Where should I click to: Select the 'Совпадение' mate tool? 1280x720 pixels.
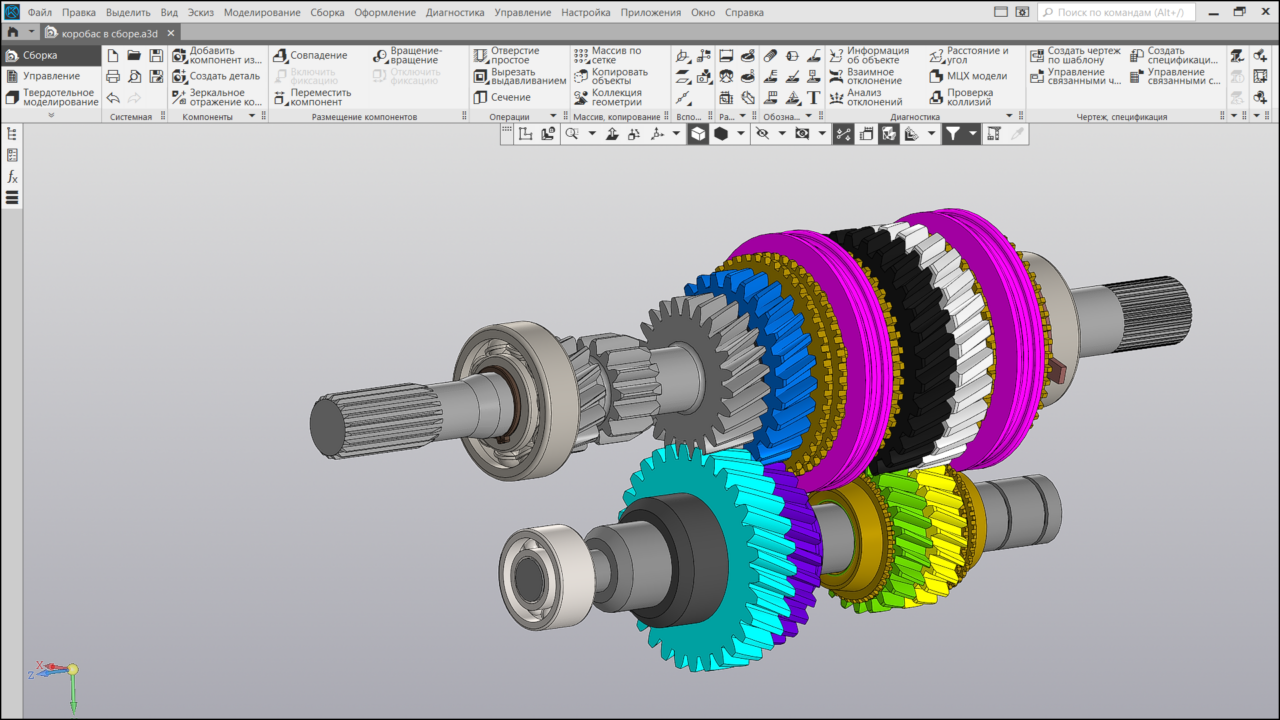tap(310, 55)
